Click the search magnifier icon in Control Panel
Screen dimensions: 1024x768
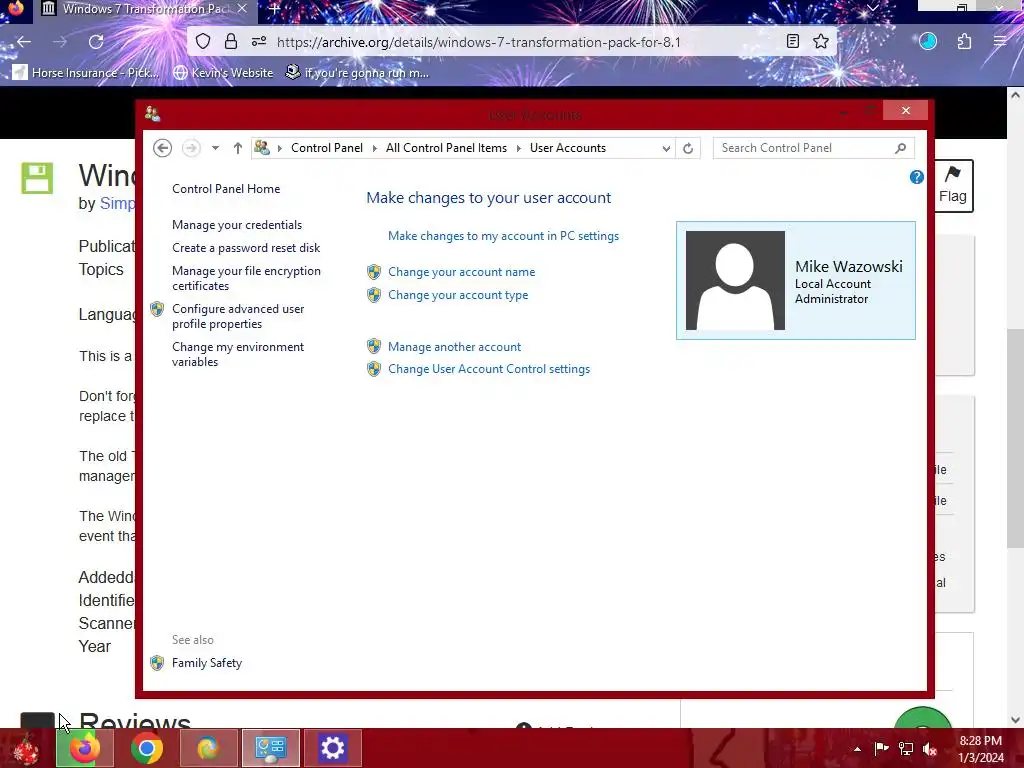point(901,148)
